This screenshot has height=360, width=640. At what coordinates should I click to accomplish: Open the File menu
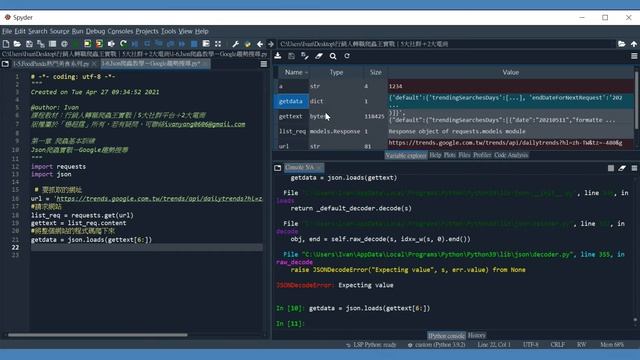[7, 31]
